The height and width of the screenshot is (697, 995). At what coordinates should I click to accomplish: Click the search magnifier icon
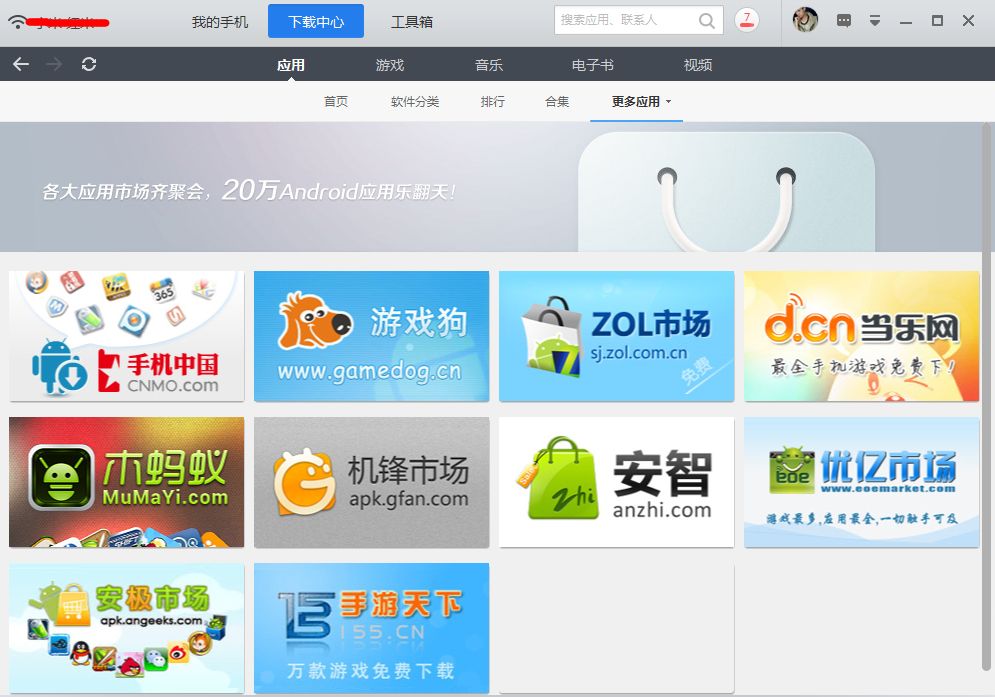tap(706, 21)
